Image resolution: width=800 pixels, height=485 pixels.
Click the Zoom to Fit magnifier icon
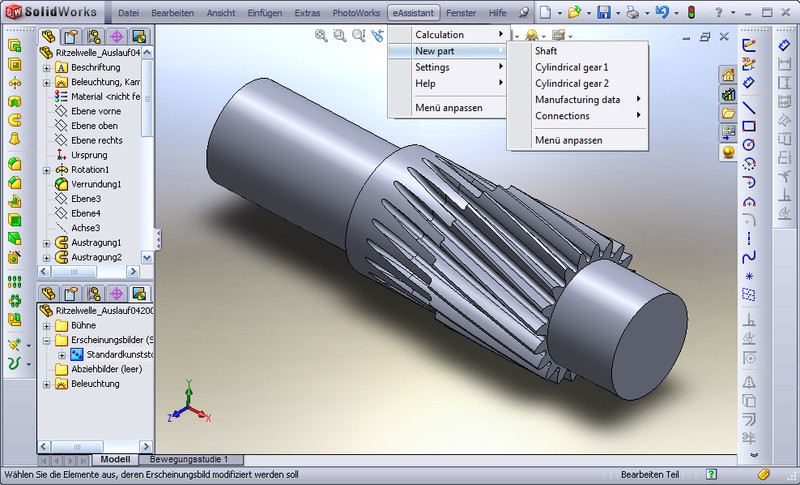click(321, 35)
